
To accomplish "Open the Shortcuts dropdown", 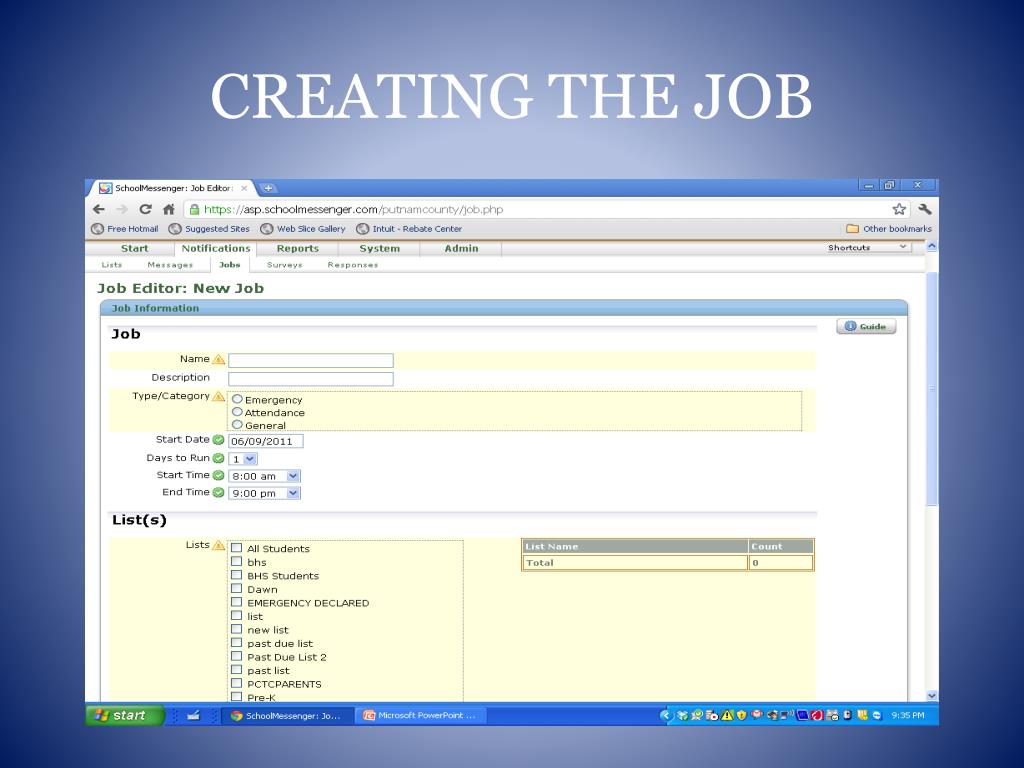I will coord(867,248).
